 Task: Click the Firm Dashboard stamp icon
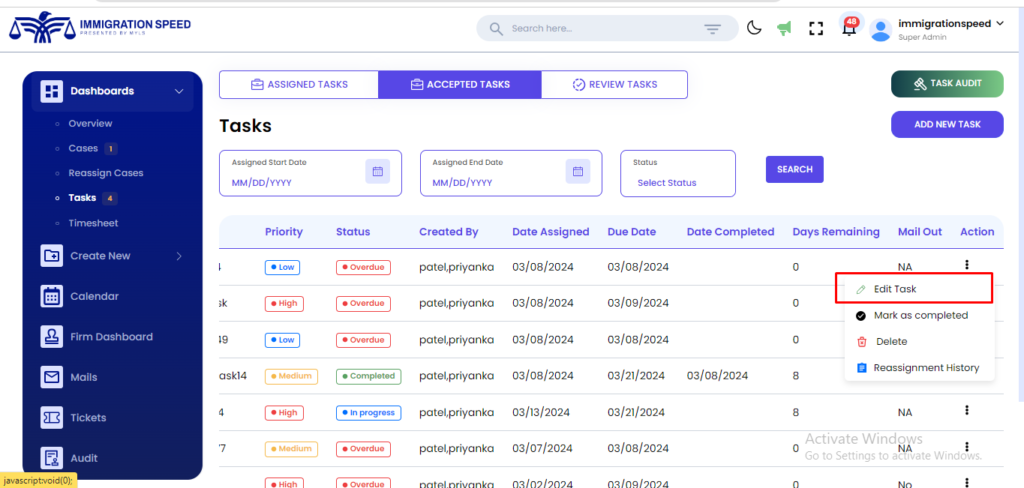[x=52, y=337]
